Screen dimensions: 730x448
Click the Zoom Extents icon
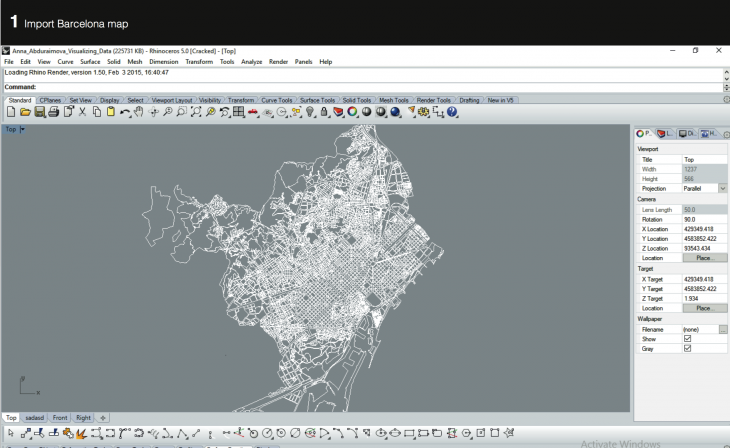click(196, 112)
